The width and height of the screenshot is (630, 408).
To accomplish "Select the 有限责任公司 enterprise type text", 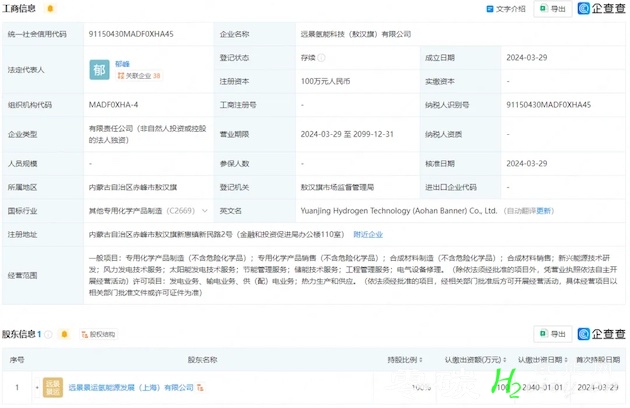I will point(147,134).
